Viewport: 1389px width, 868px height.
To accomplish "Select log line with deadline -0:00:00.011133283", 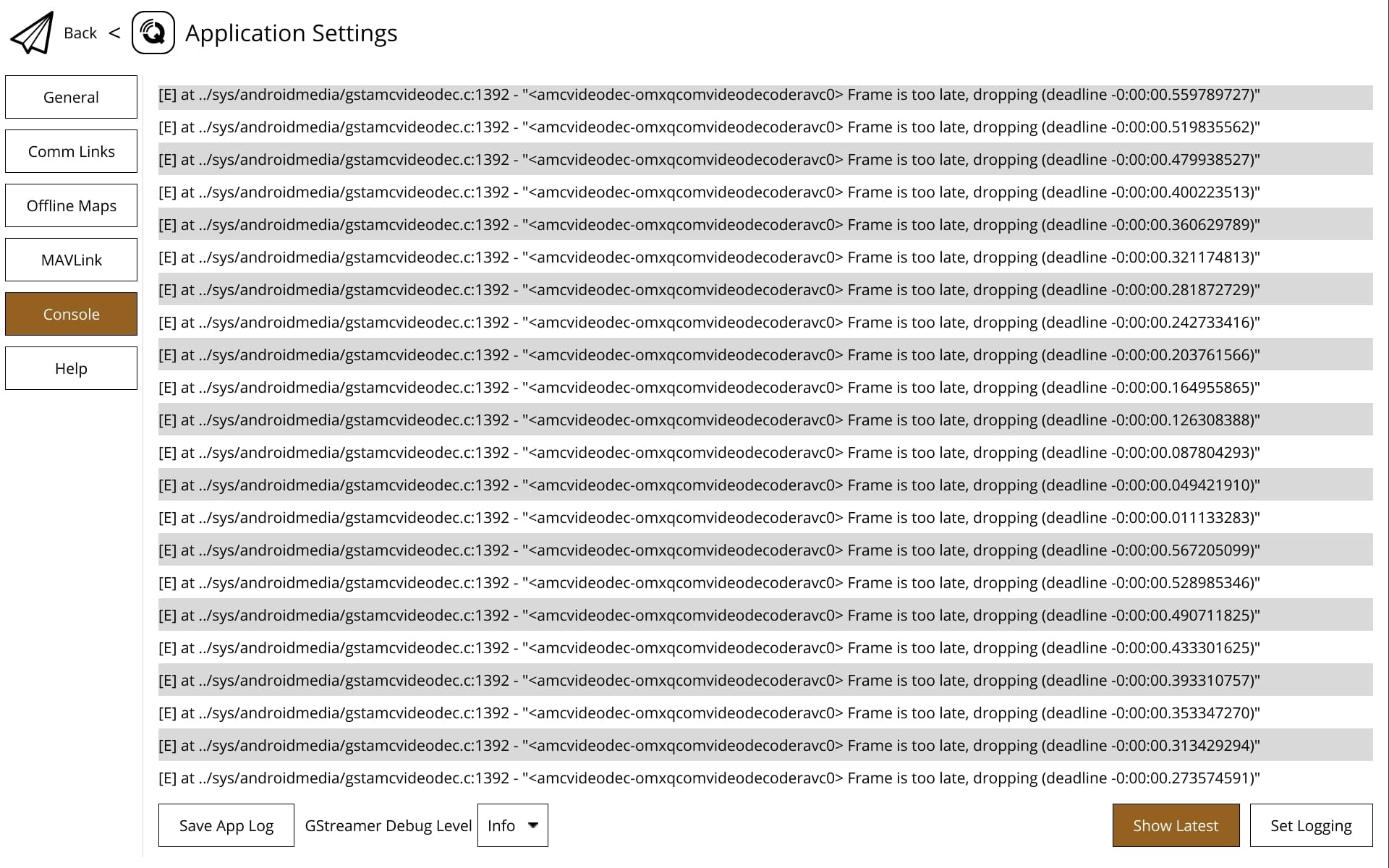I will click(x=765, y=518).
